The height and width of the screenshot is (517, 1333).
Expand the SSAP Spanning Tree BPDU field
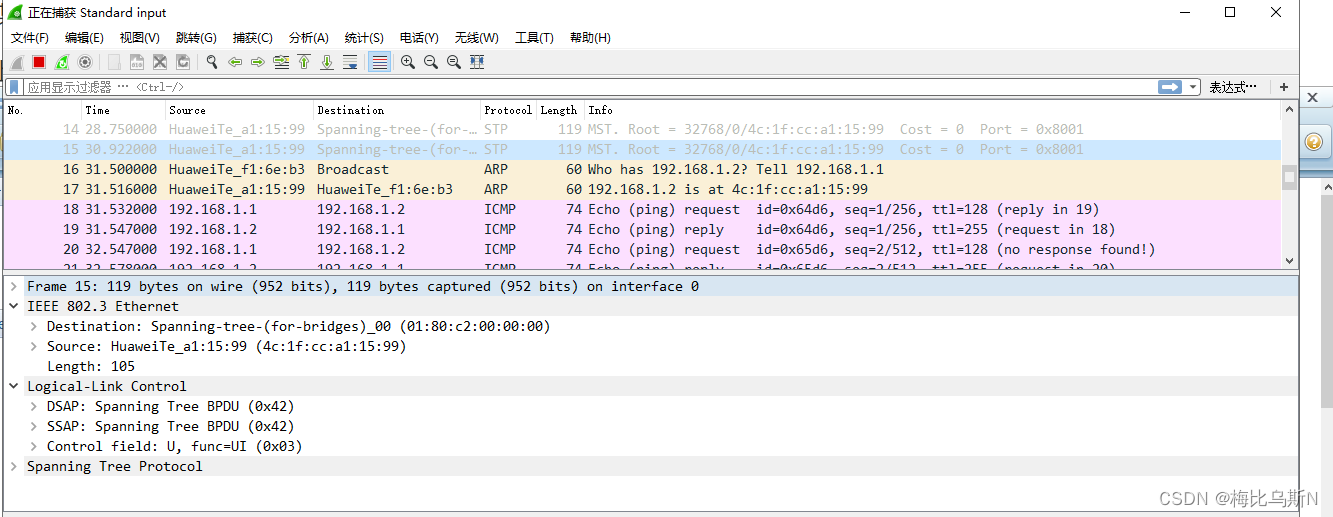click(33, 426)
